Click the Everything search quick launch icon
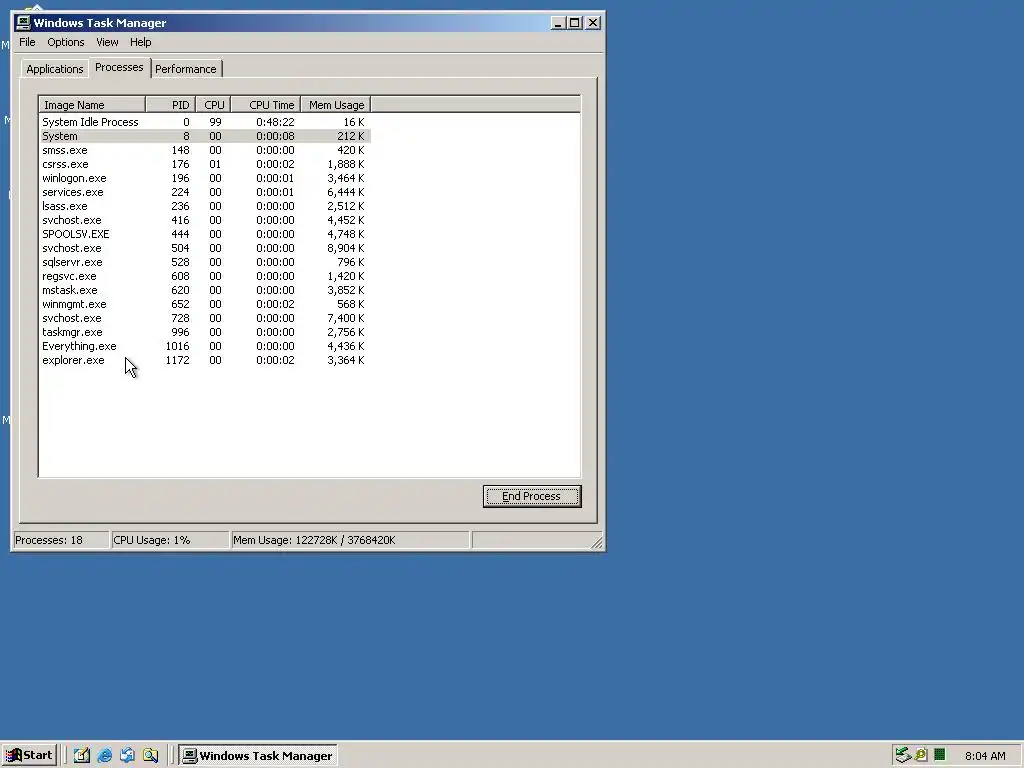1024x768 pixels. tap(150, 755)
